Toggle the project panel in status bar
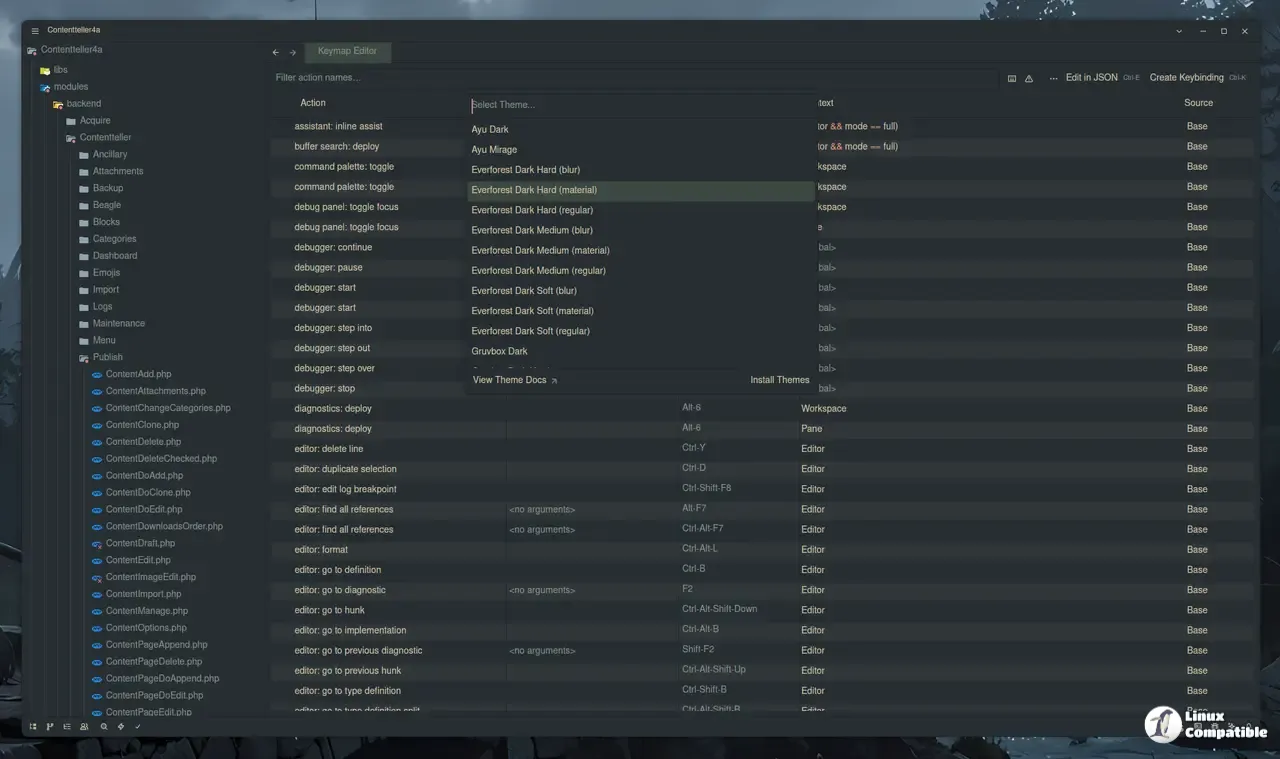This screenshot has height=759, width=1280. 33,727
